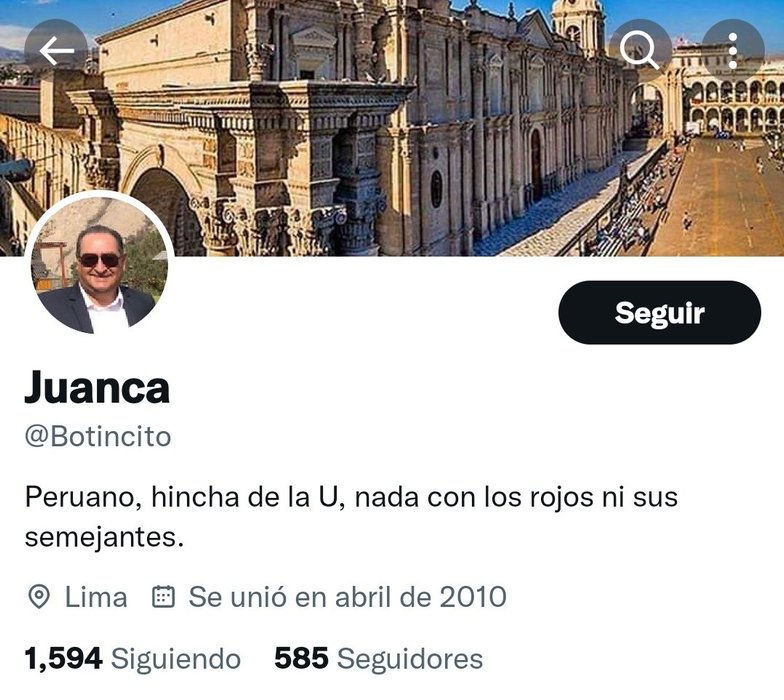This screenshot has height=700, width=784.
Task: Click the arcaded plaza at banner's right edge
Action: [732, 102]
